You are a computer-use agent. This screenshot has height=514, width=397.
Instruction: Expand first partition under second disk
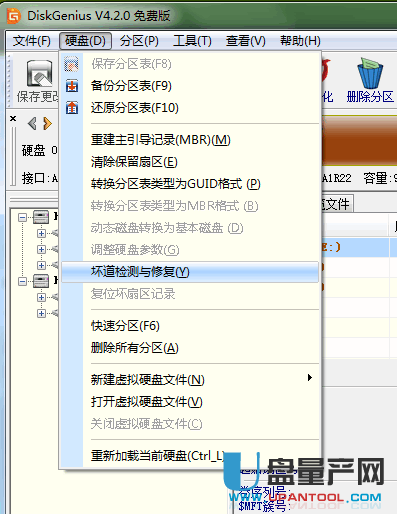pos(41,297)
